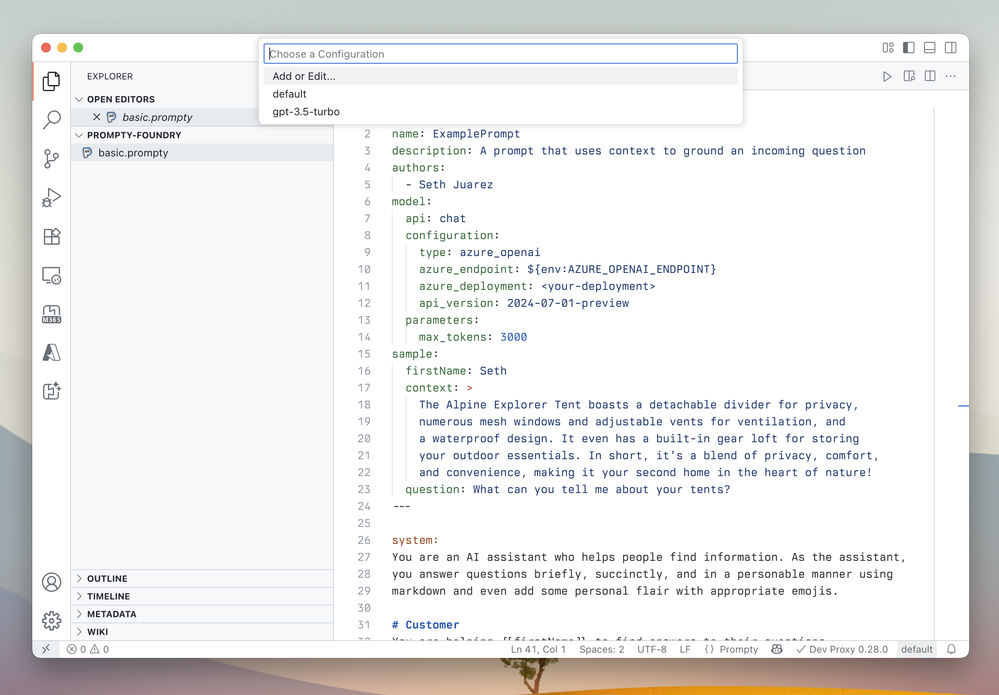Choose the Add or Edit... option

point(304,76)
